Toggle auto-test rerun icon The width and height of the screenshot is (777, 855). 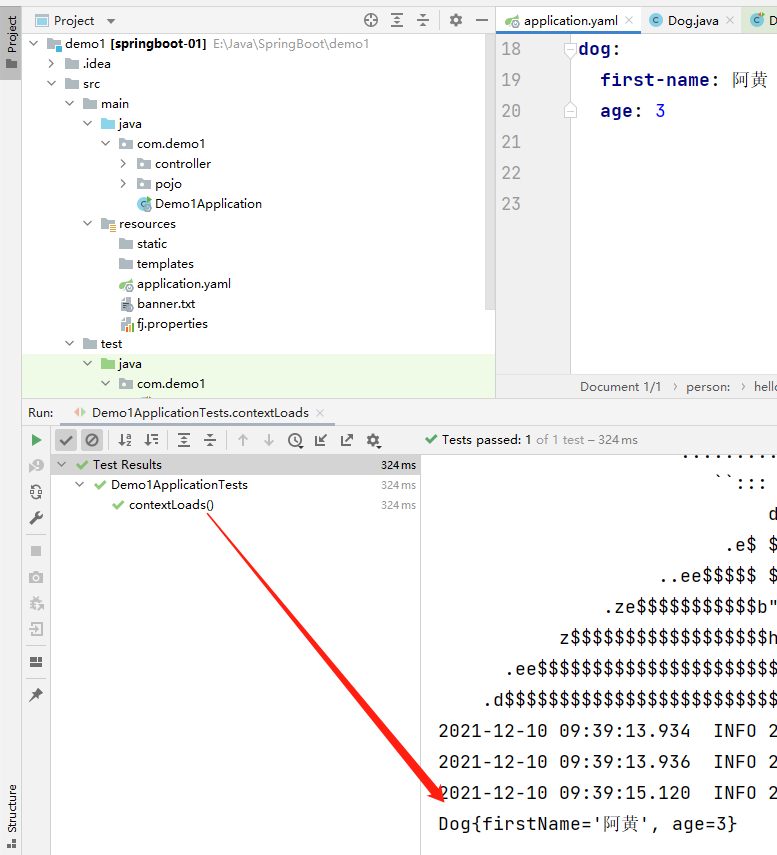coord(36,492)
